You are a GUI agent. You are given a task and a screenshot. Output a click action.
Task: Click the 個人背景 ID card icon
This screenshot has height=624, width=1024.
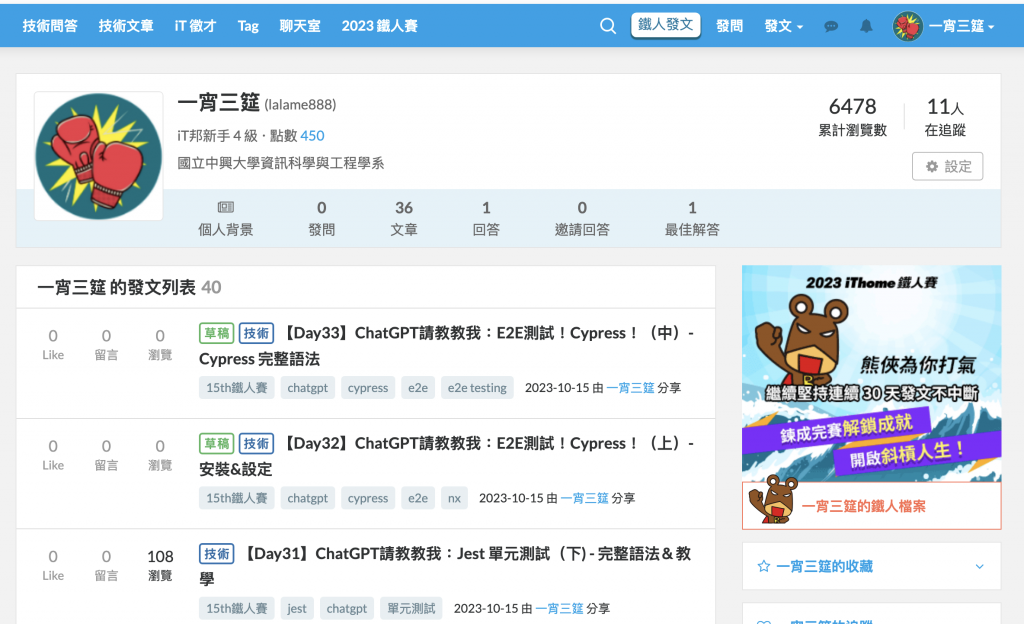pyautogui.click(x=225, y=208)
